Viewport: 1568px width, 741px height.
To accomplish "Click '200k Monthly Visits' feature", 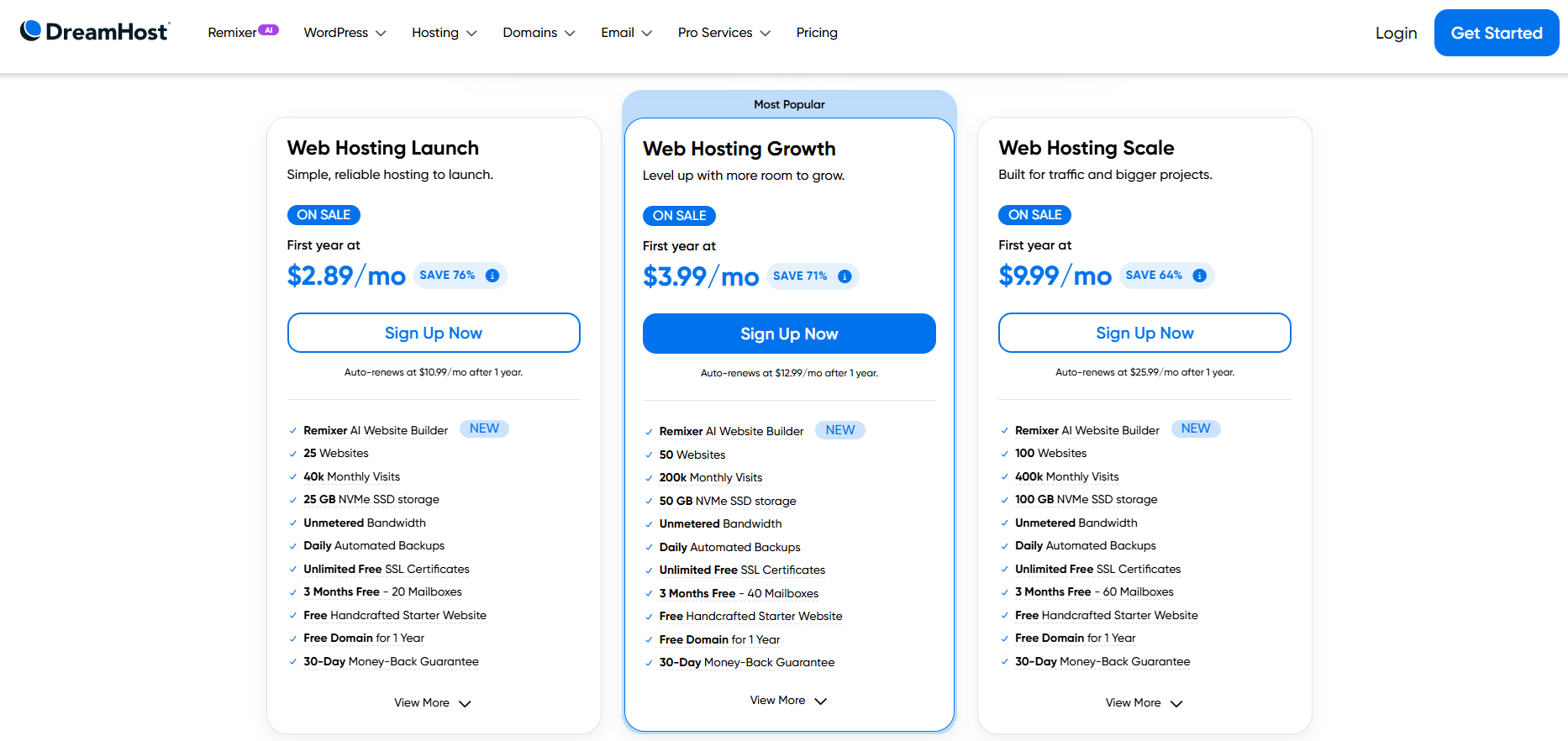I will [710, 477].
